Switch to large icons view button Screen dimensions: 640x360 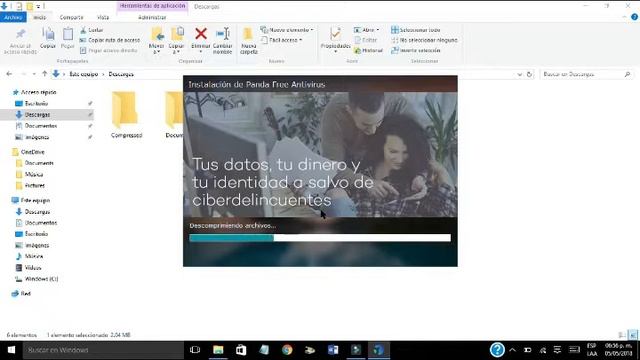(633, 335)
